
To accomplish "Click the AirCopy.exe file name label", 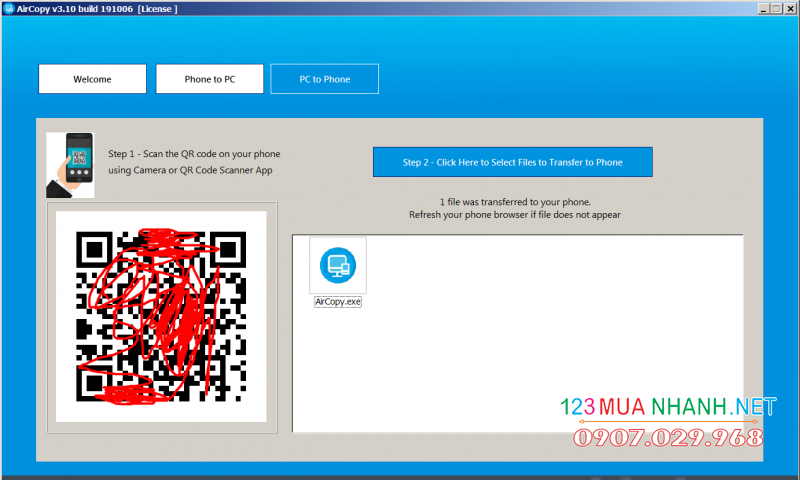I will [338, 301].
